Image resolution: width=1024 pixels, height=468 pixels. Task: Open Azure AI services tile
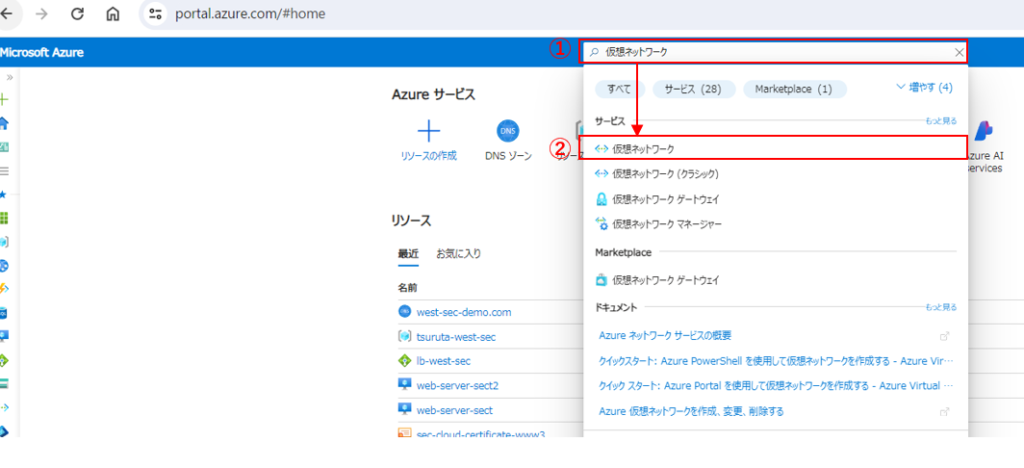(983, 147)
